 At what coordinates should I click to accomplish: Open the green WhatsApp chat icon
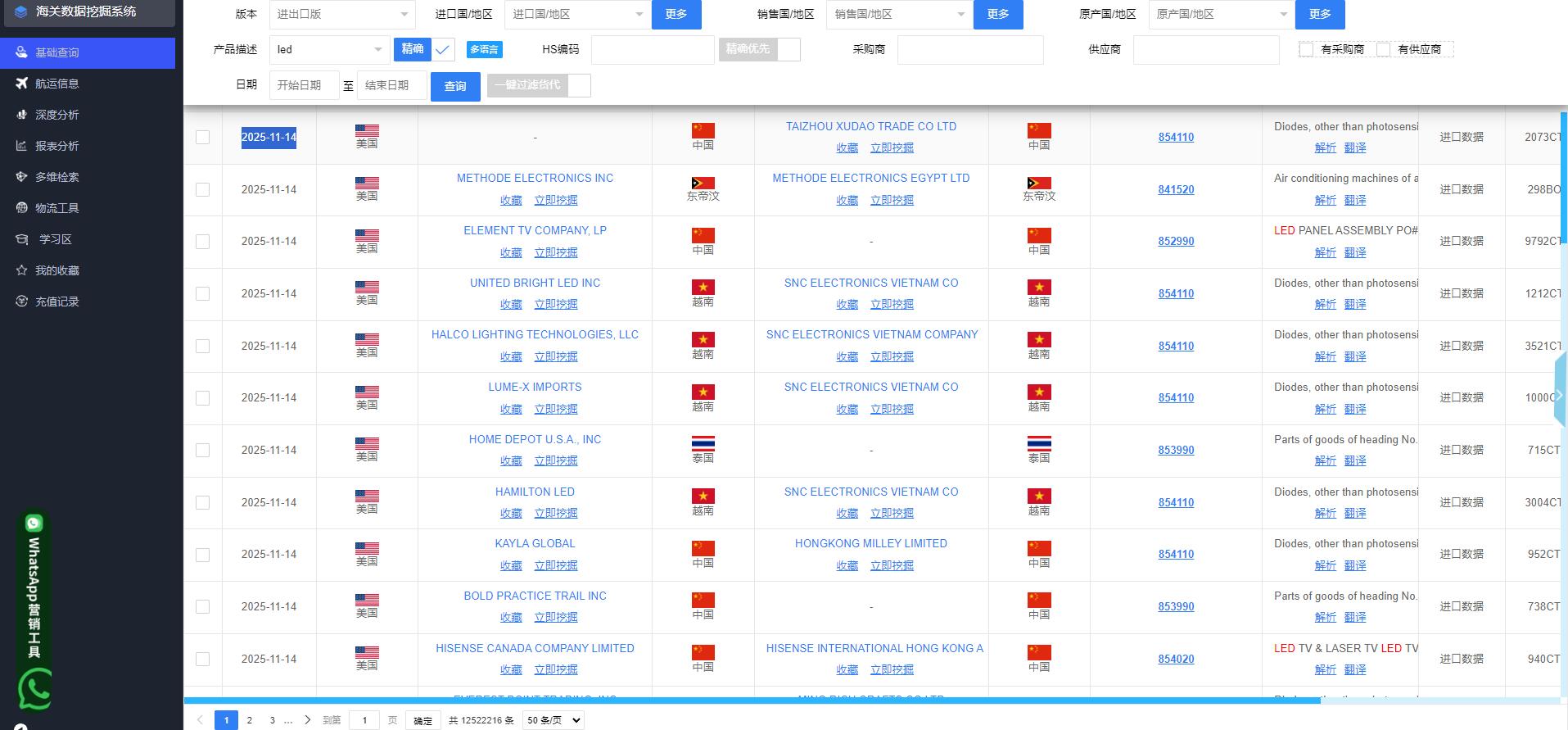coord(36,689)
